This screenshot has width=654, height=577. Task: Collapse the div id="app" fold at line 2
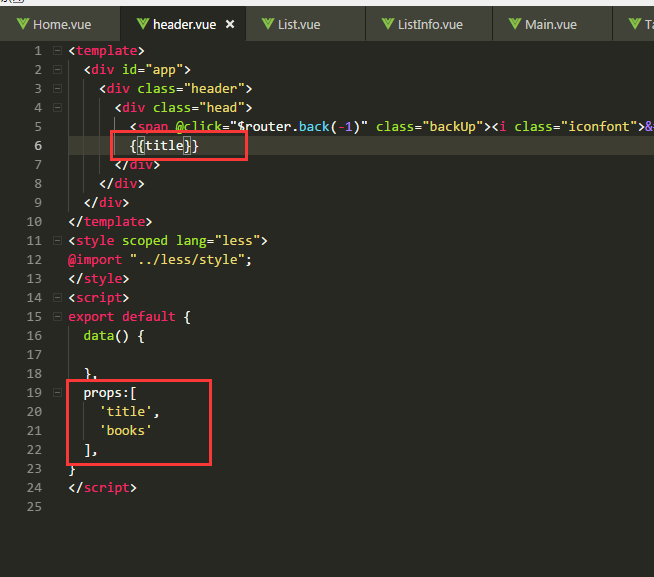click(x=58, y=70)
